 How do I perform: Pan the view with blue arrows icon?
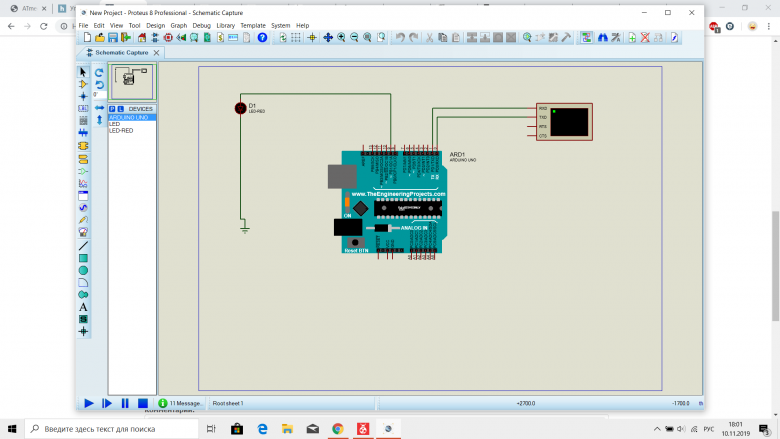[328, 38]
